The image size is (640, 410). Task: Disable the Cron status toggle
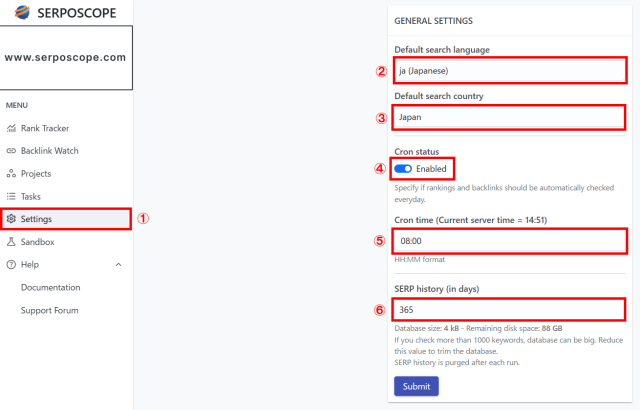coord(403,169)
